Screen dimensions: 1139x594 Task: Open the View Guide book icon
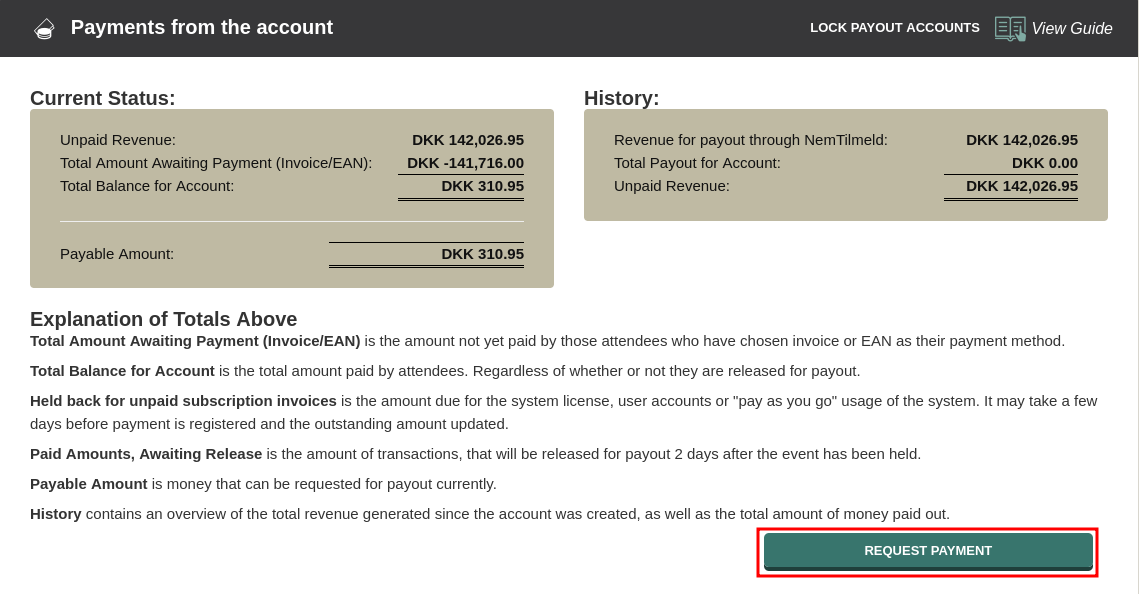[x=1010, y=28]
